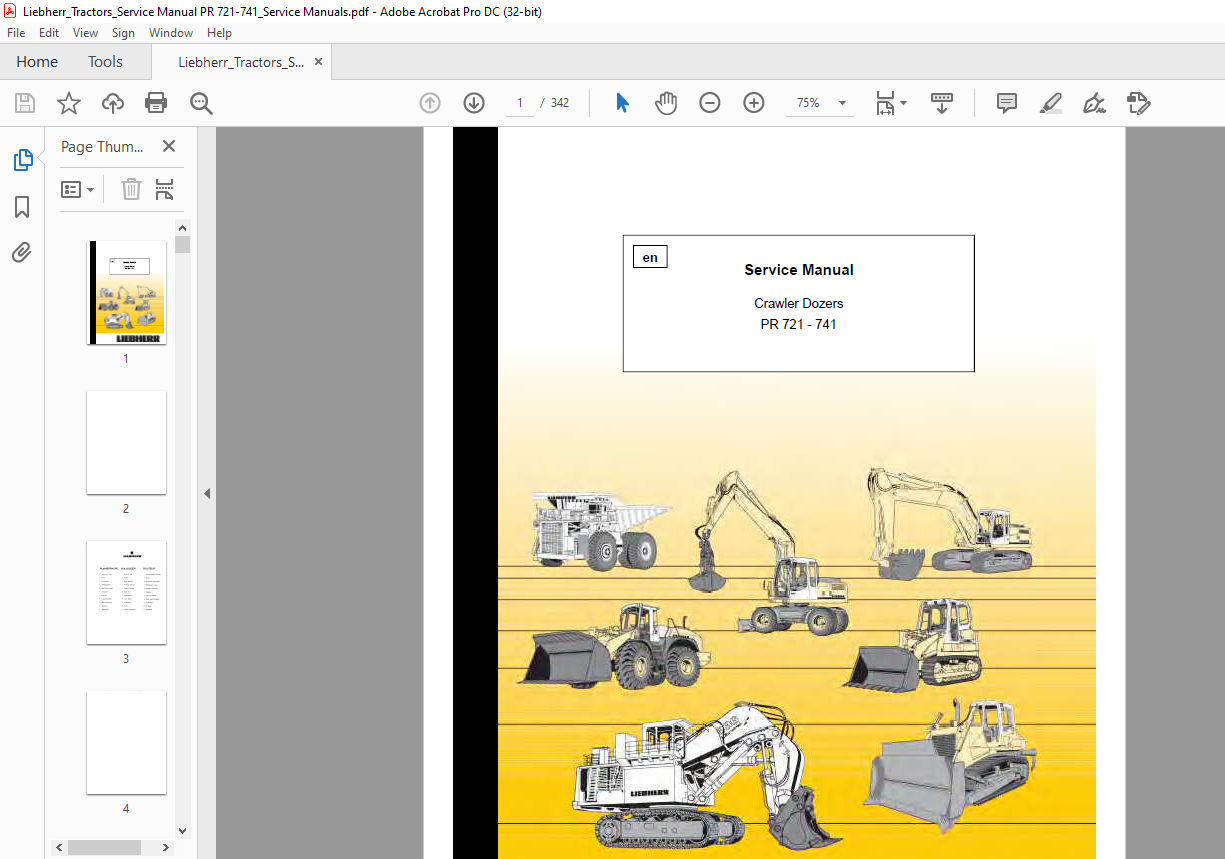The image size is (1225, 859).
Task: Close the Liebherr_Tractors document tab
Action: 319,61
